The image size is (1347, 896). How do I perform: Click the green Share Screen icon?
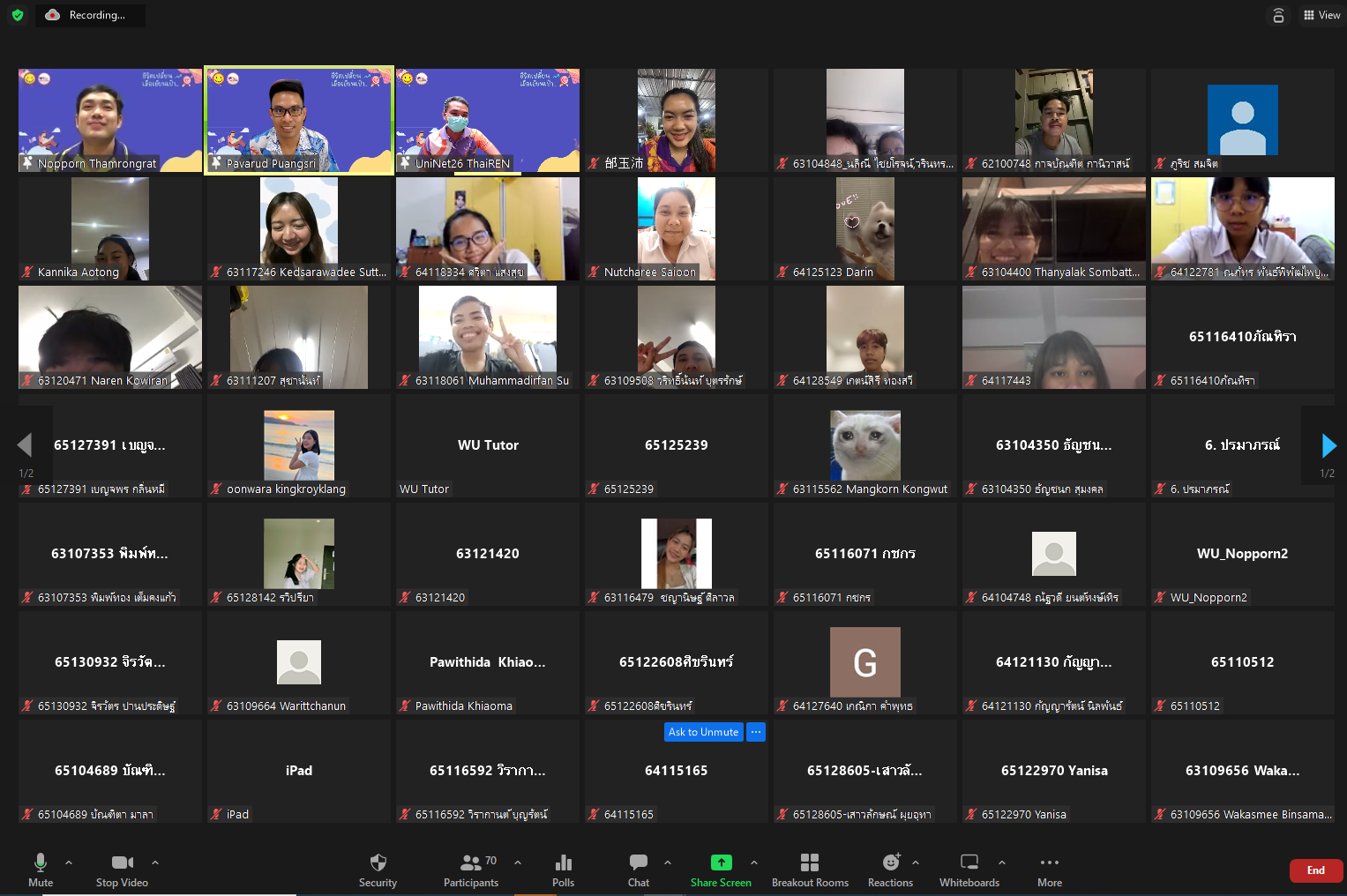[x=721, y=862]
